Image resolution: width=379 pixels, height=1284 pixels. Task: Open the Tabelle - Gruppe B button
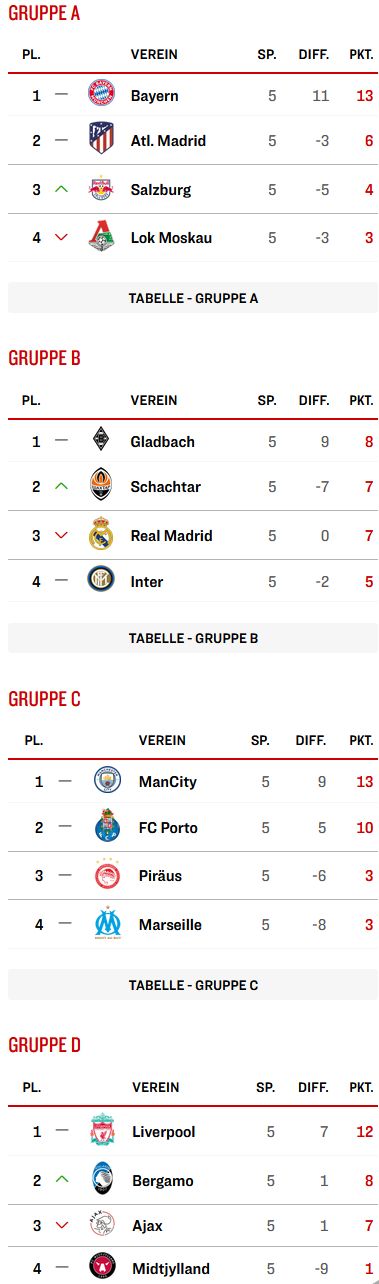[193, 638]
